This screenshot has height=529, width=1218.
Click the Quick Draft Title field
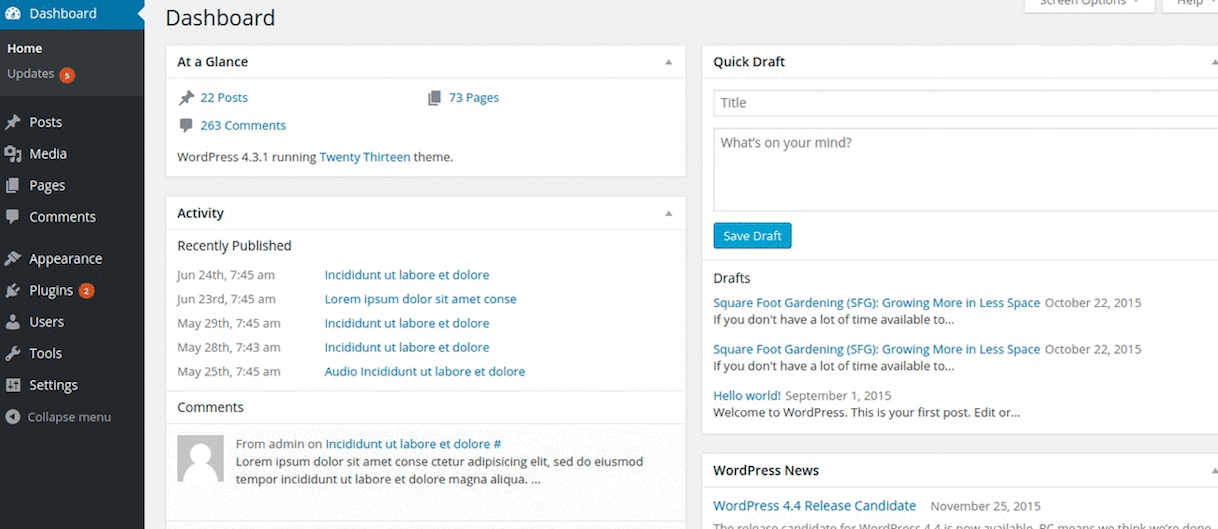click(964, 103)
